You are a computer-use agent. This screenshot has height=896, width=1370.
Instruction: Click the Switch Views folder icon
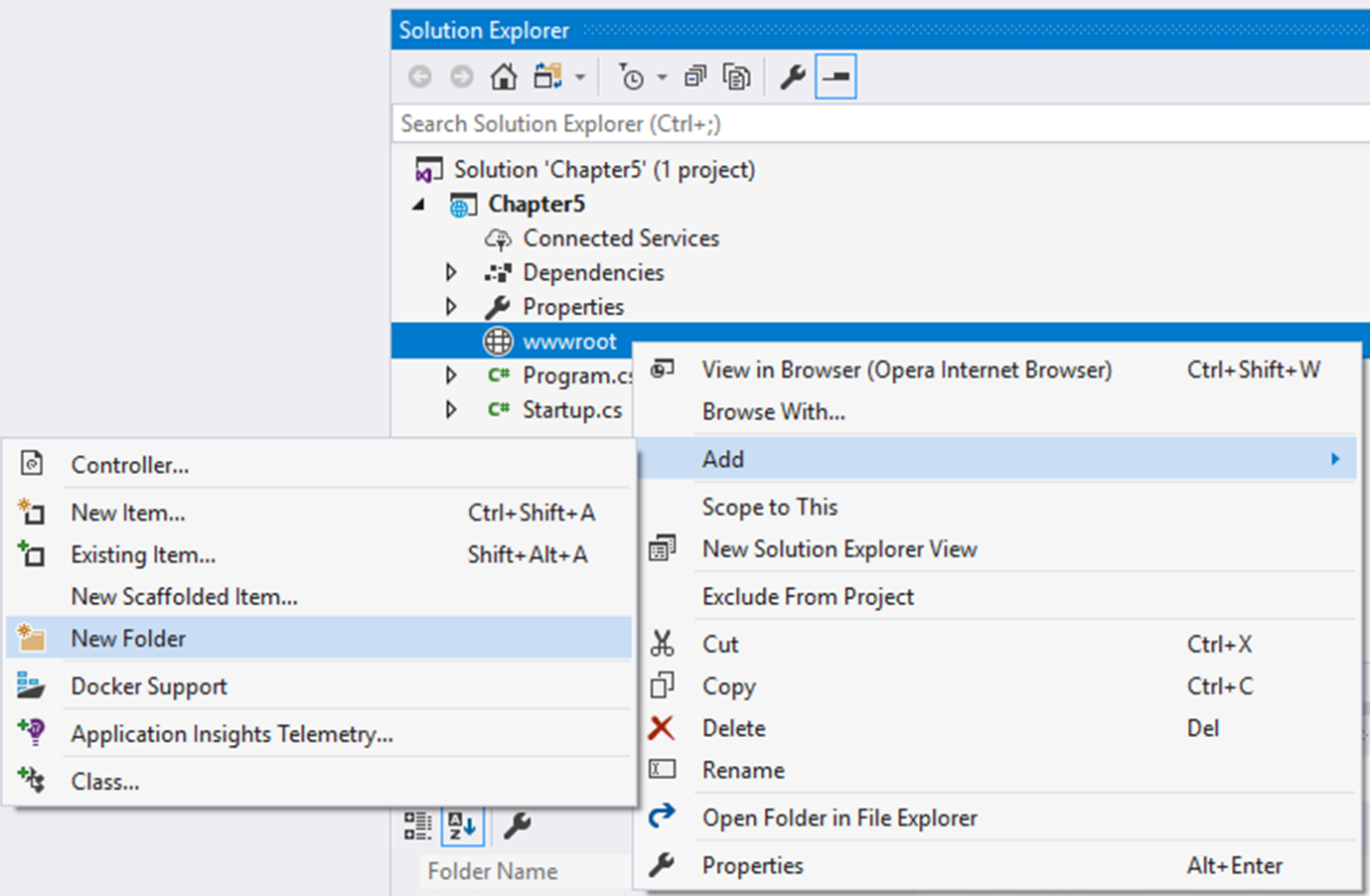(547, 76)
